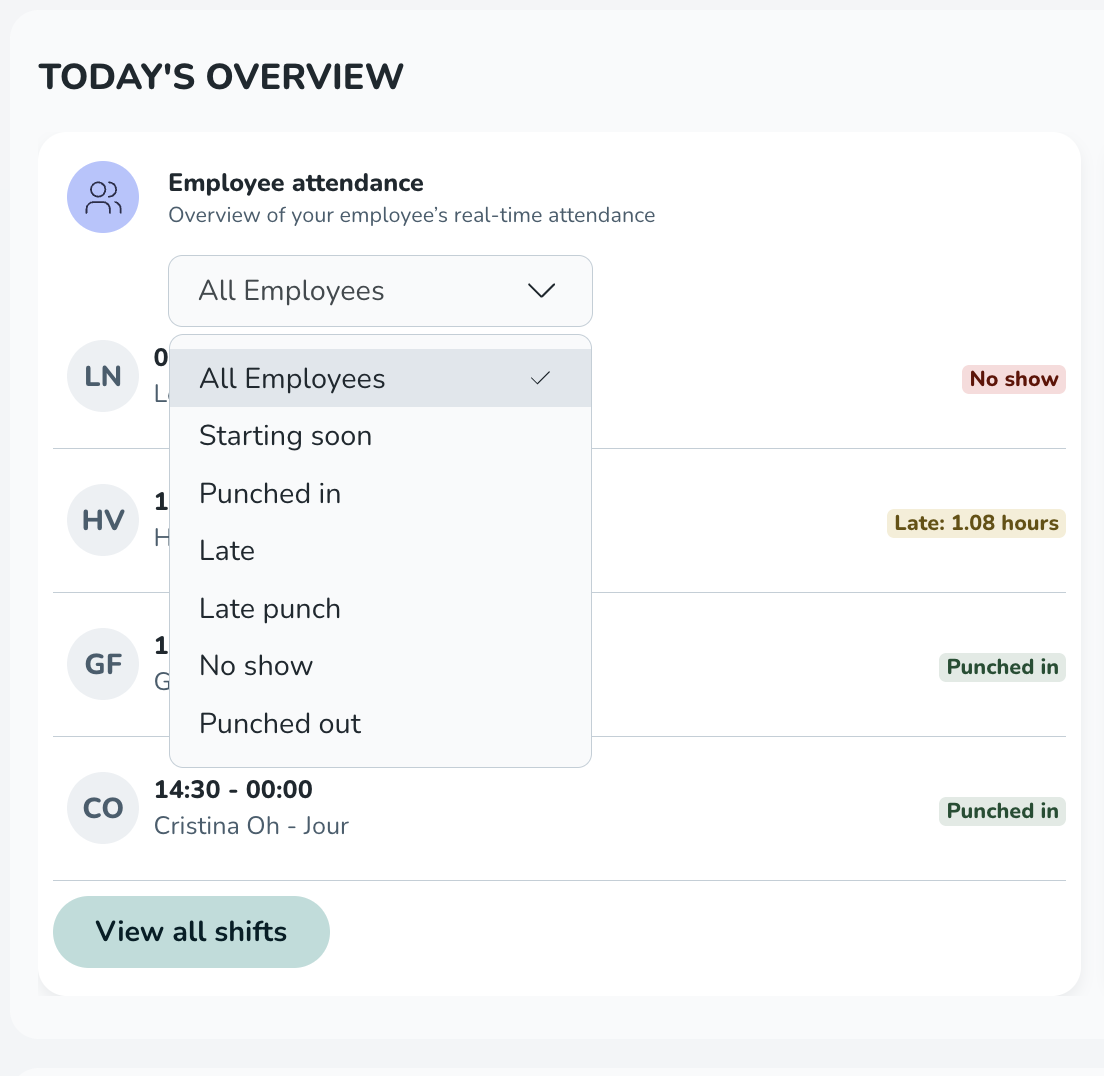Select the Late filter option
The width and height of the screenshot is (1104, 1076).
coord(227,551)
